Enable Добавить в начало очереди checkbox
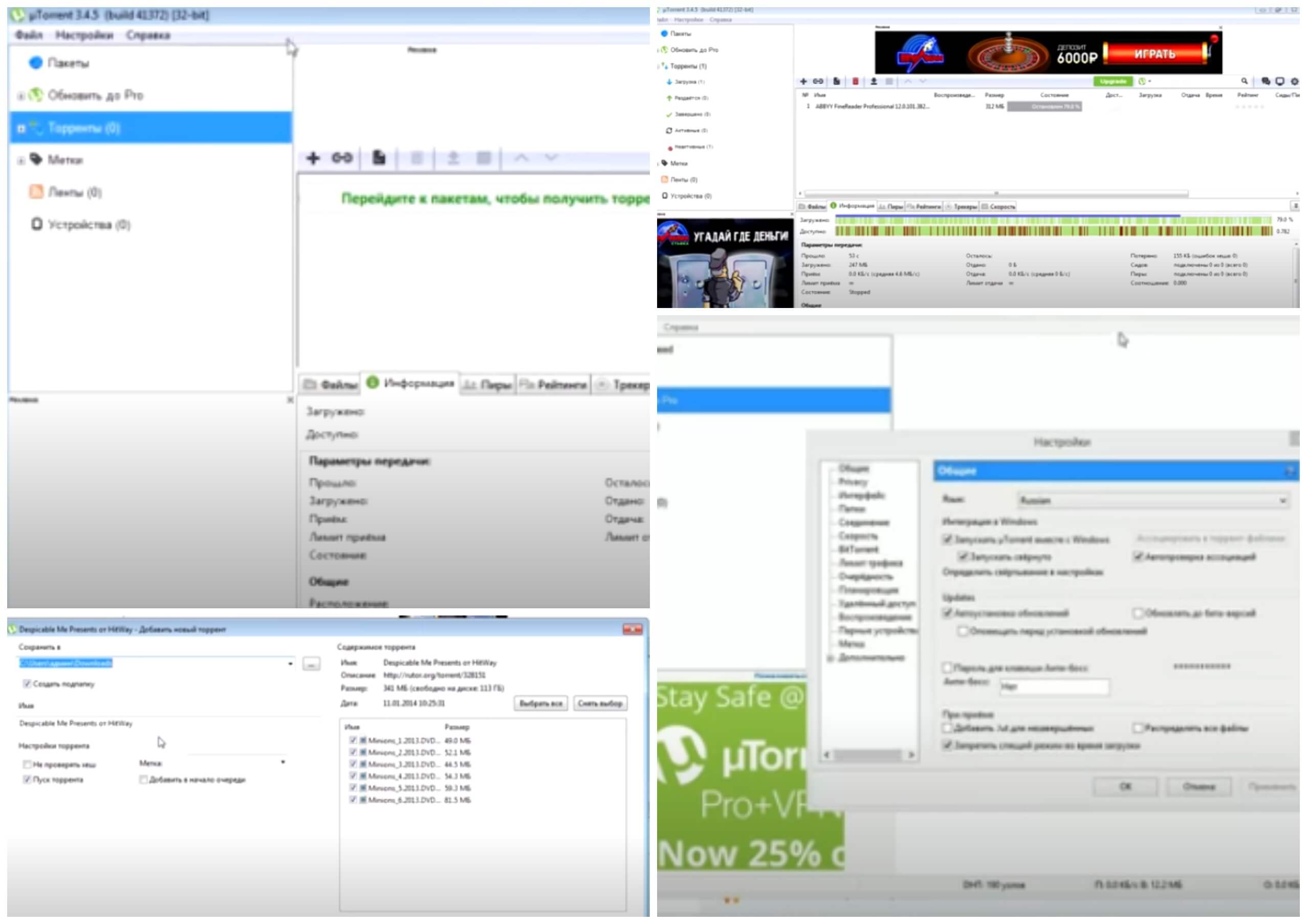This screenshot has width=1307, height=924. click(143, 780)
